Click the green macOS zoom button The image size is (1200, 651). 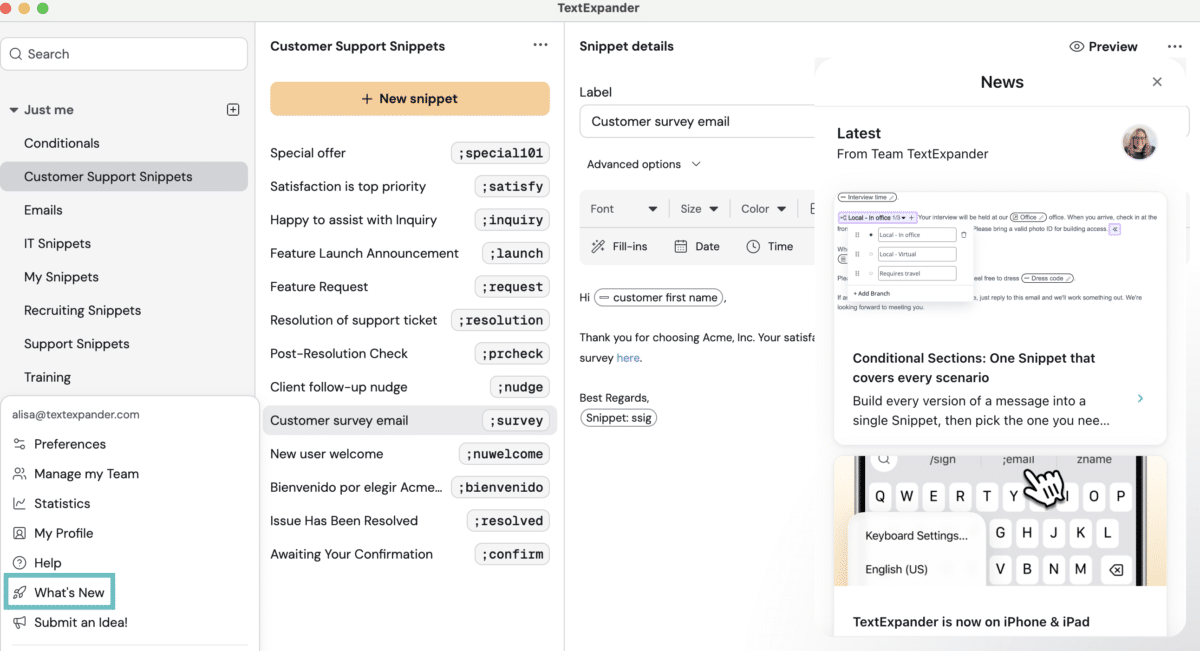pyautogui.click(x=42, y=8)
